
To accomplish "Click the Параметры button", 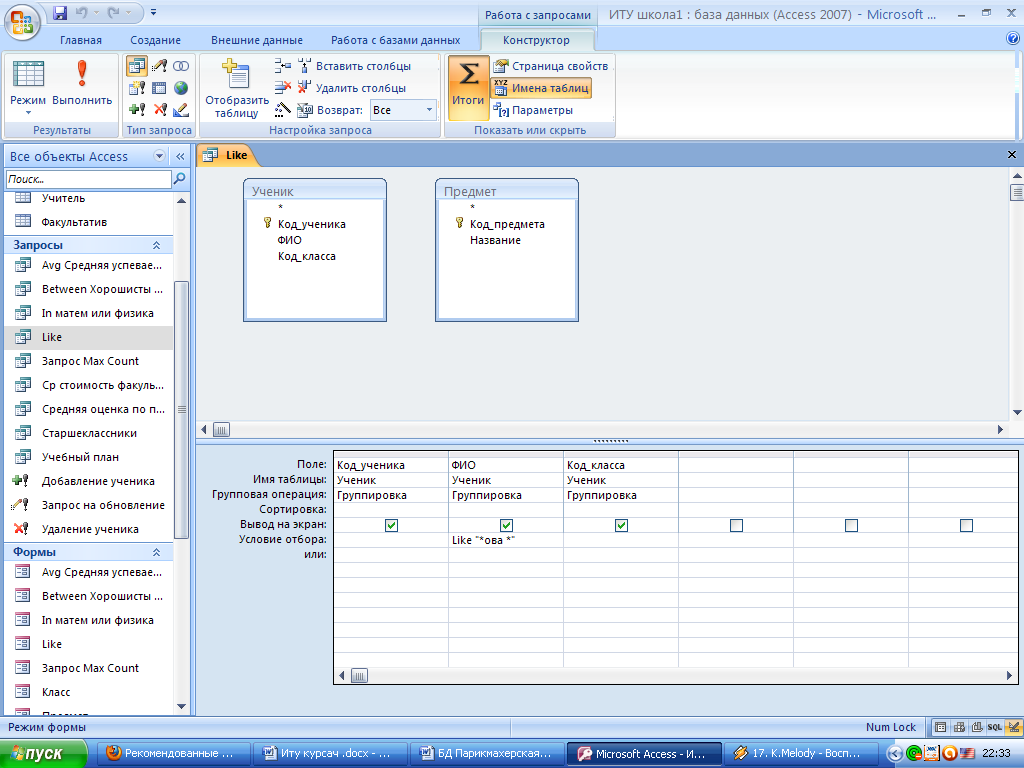I will (533, 110).
